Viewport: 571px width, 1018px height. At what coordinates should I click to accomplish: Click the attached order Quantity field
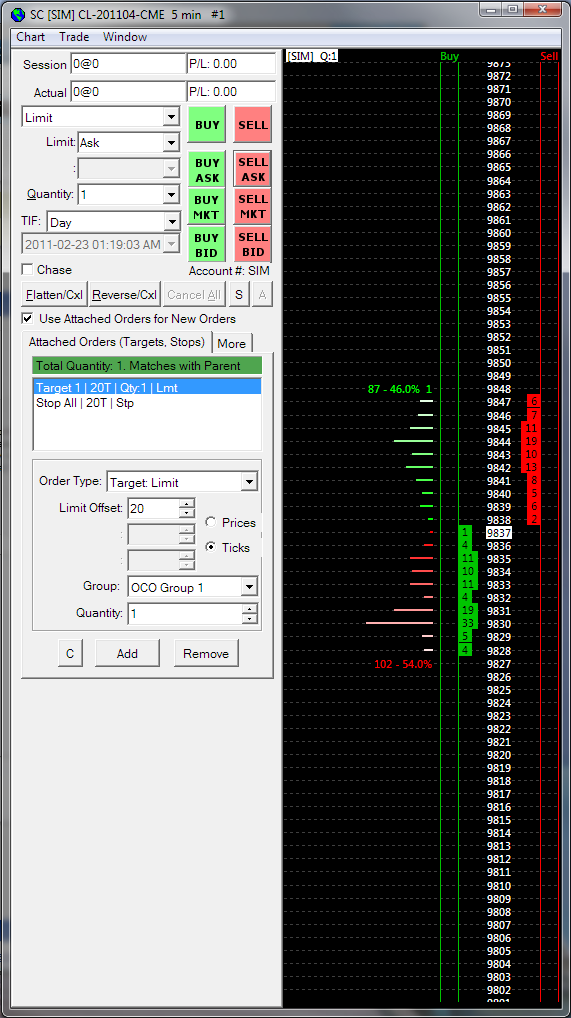[185, 614]
